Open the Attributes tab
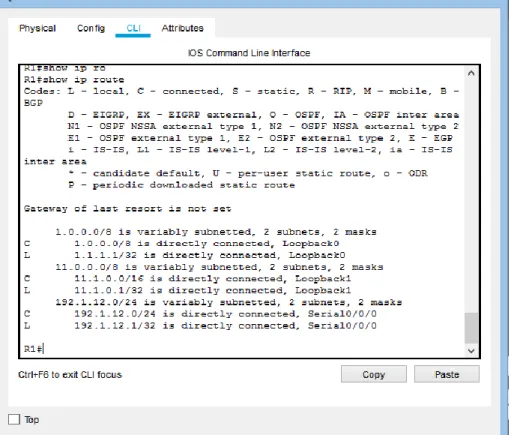511x435 pixels. [x=182, y=28]
